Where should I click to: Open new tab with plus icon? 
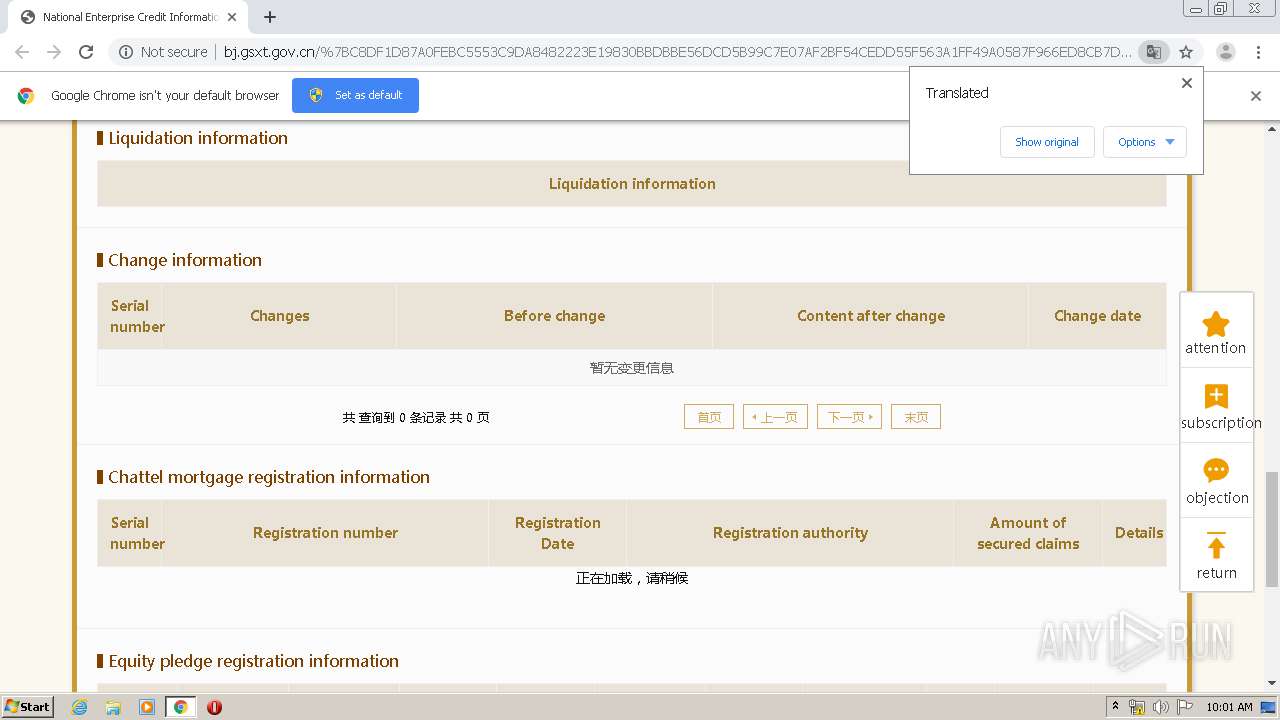click(270, 17)
